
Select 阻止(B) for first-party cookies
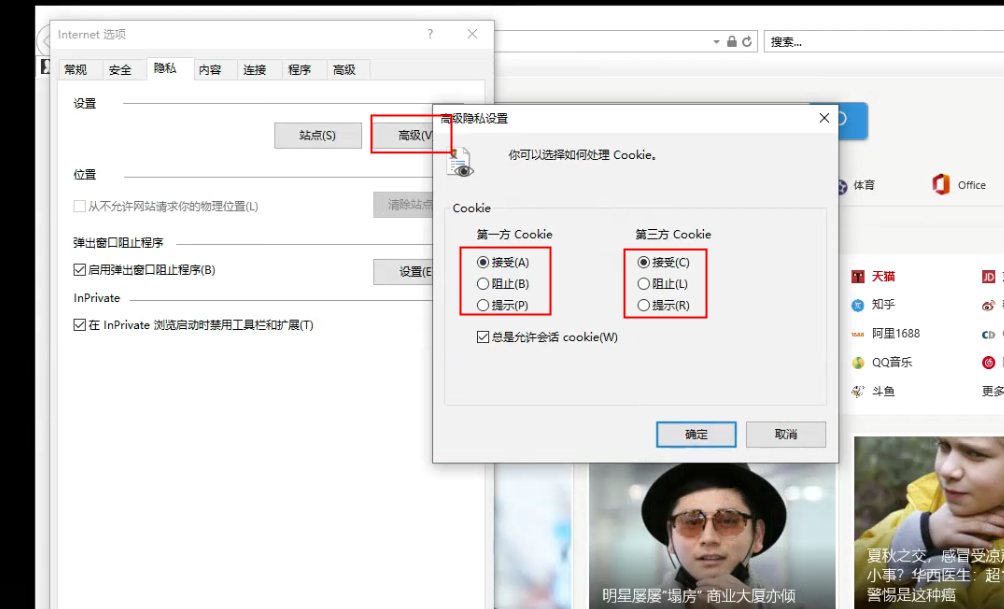(483, 284)
